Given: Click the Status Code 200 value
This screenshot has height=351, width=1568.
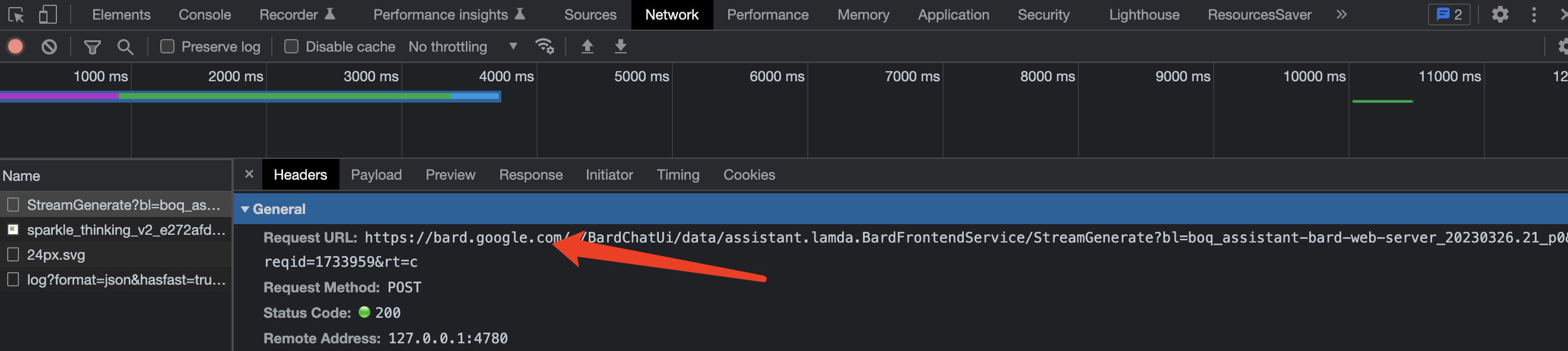Looking at the screenshot, I should (x=388, y=312).
